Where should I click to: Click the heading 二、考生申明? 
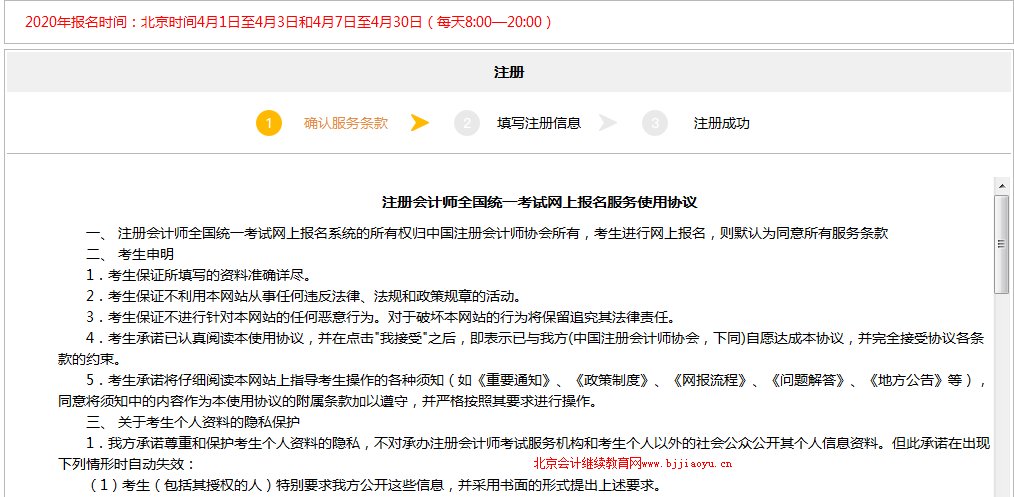click(130, 254)
